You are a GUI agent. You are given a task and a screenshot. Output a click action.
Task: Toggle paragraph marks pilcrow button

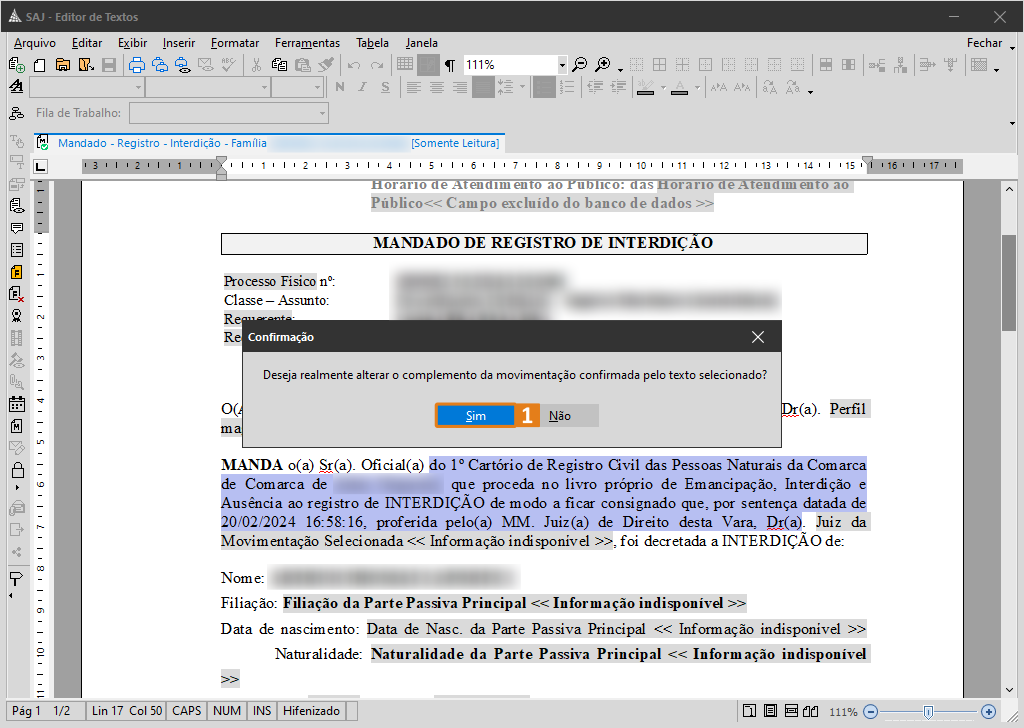[x=450, y=65]
